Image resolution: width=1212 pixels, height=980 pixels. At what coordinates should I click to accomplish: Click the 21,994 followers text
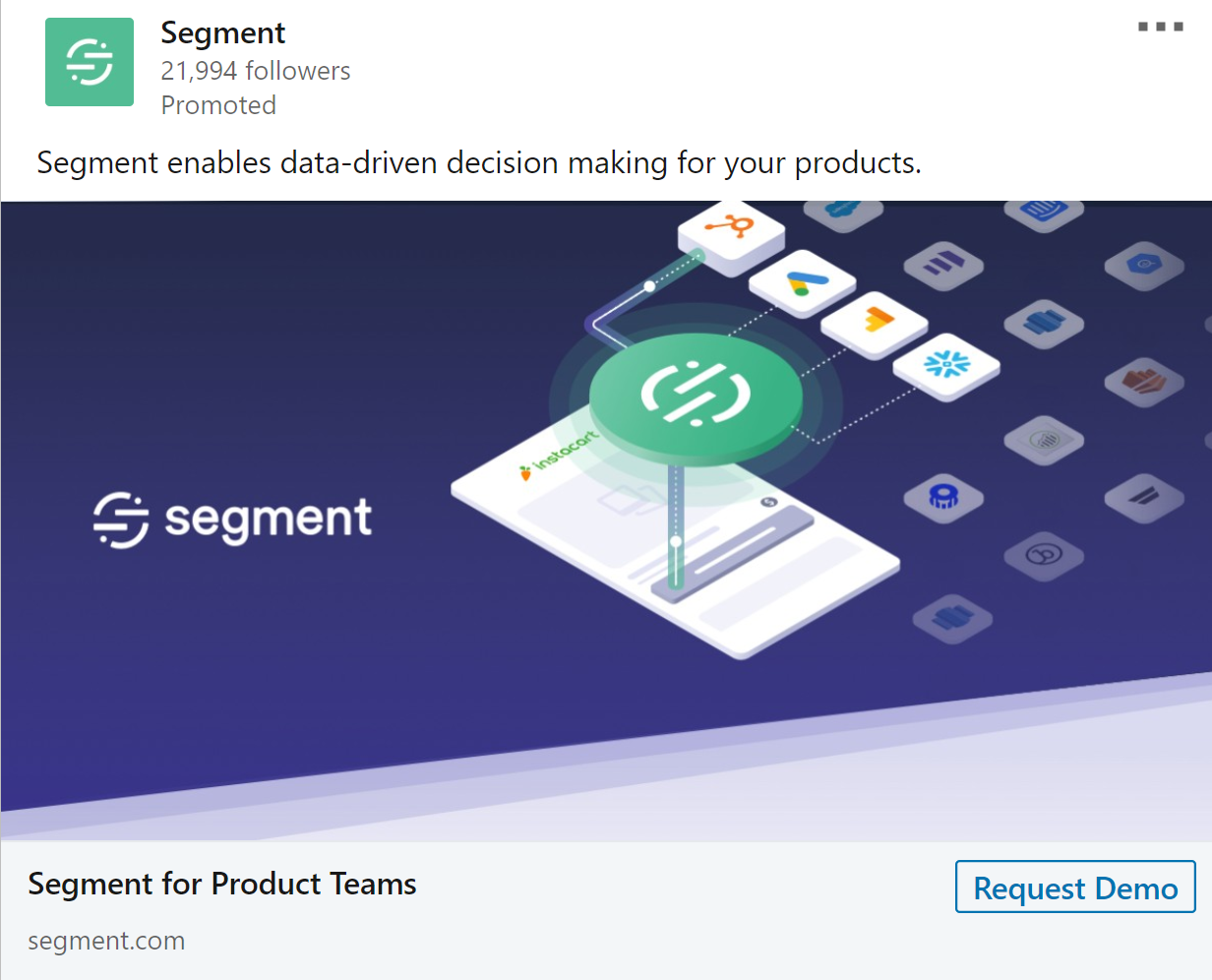(x=256, y=71)
